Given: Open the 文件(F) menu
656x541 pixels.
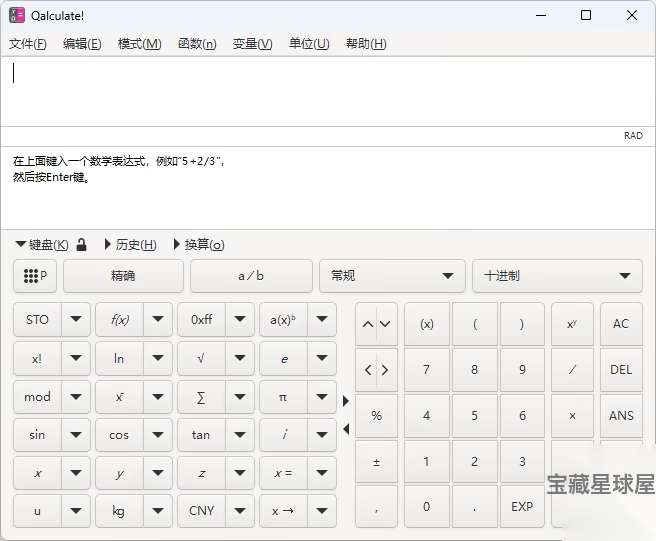Looking at the screenshot, I should [x=28, y=44].
